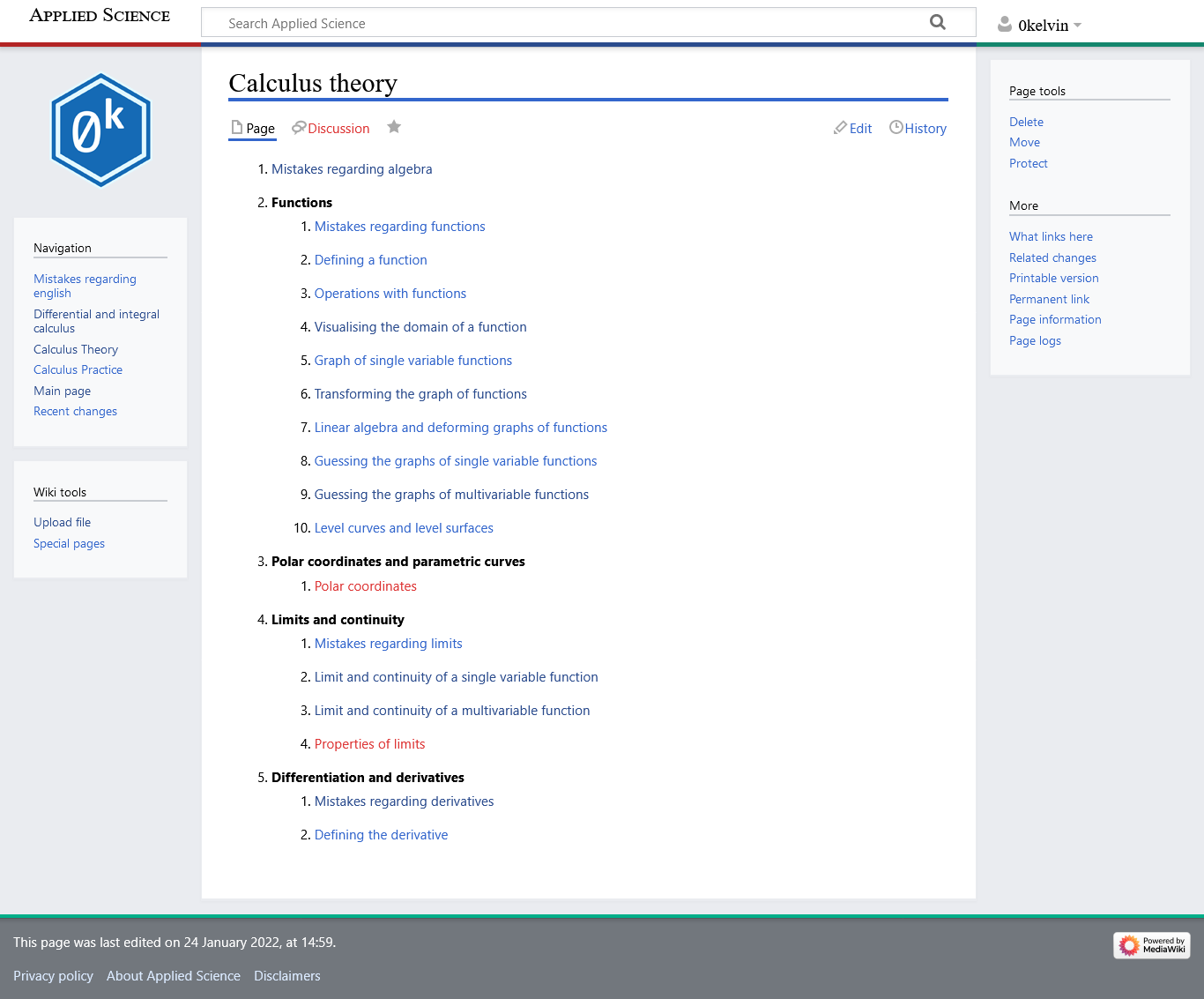
Task: Open Upload file under Wiki tools
Action: click(x=62, y=523)
